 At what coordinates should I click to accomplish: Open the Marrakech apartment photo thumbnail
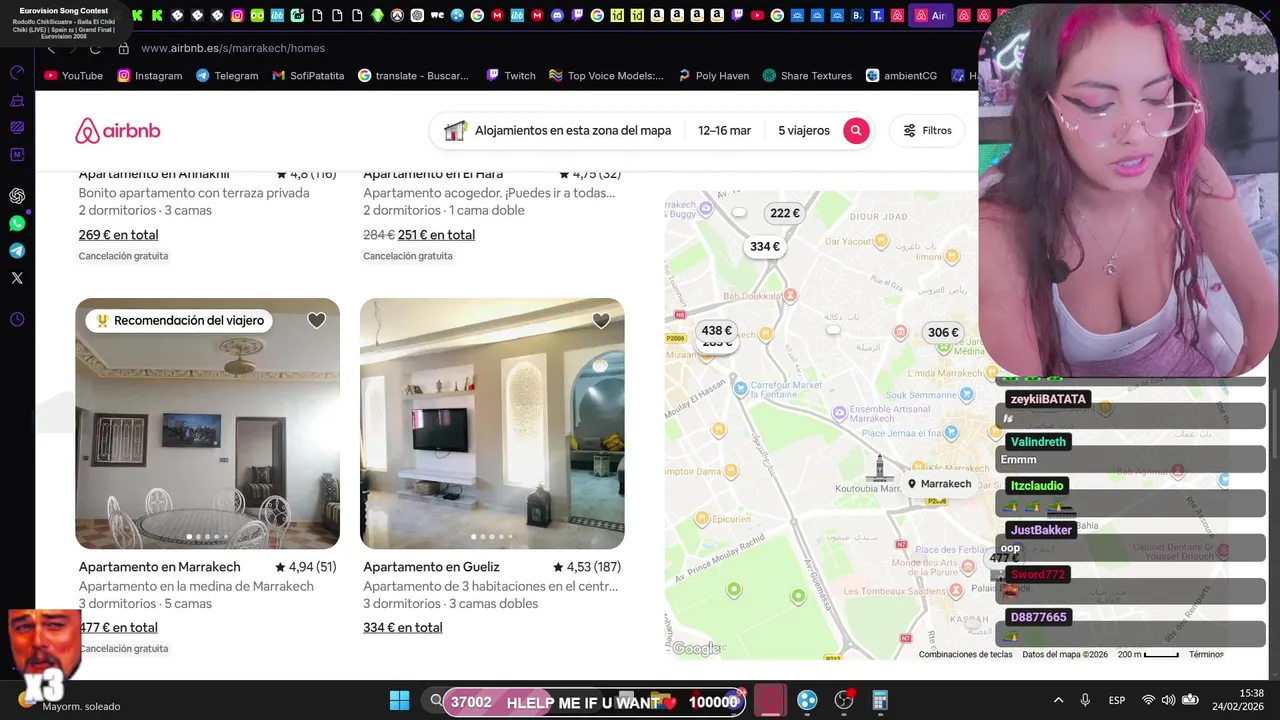[208, 423]
